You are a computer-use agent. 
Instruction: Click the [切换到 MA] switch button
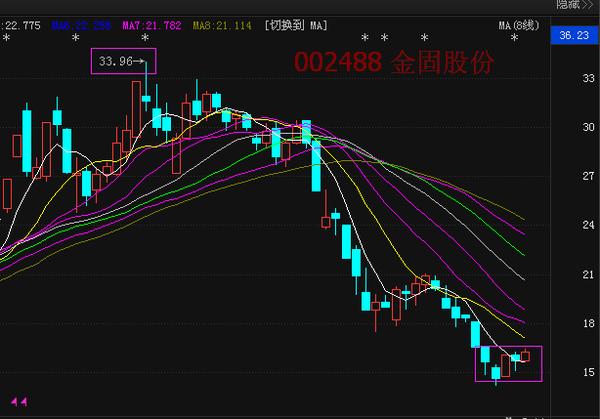pos(296,26)
